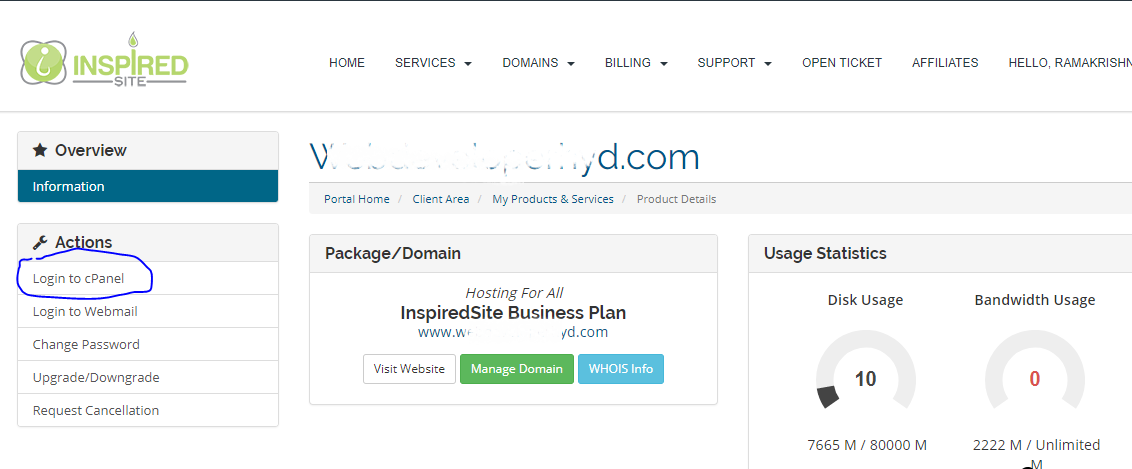
Task: Click the InspiredSite Business Plan title
Action: point(513,312)
